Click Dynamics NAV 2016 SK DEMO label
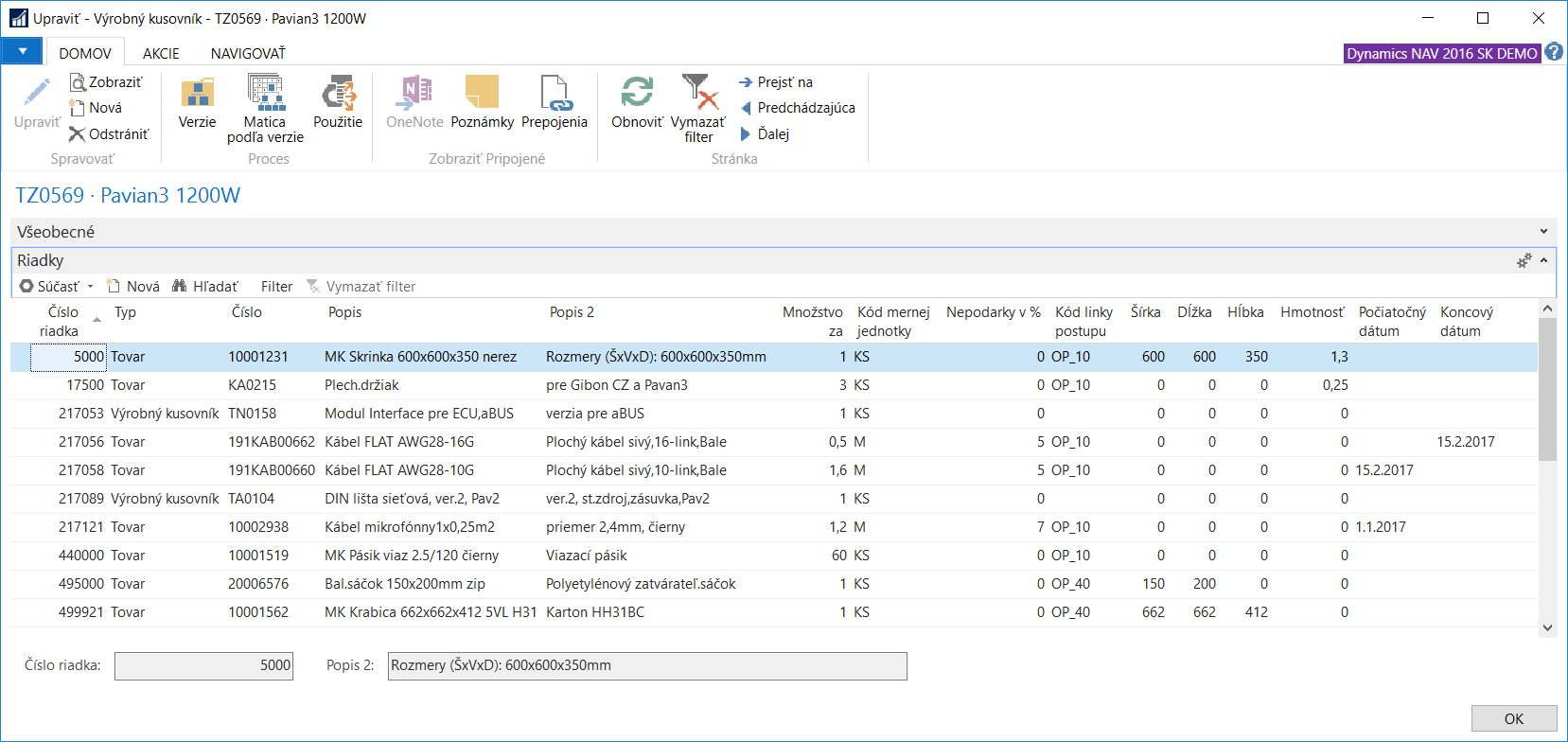 click(1442, 54)
